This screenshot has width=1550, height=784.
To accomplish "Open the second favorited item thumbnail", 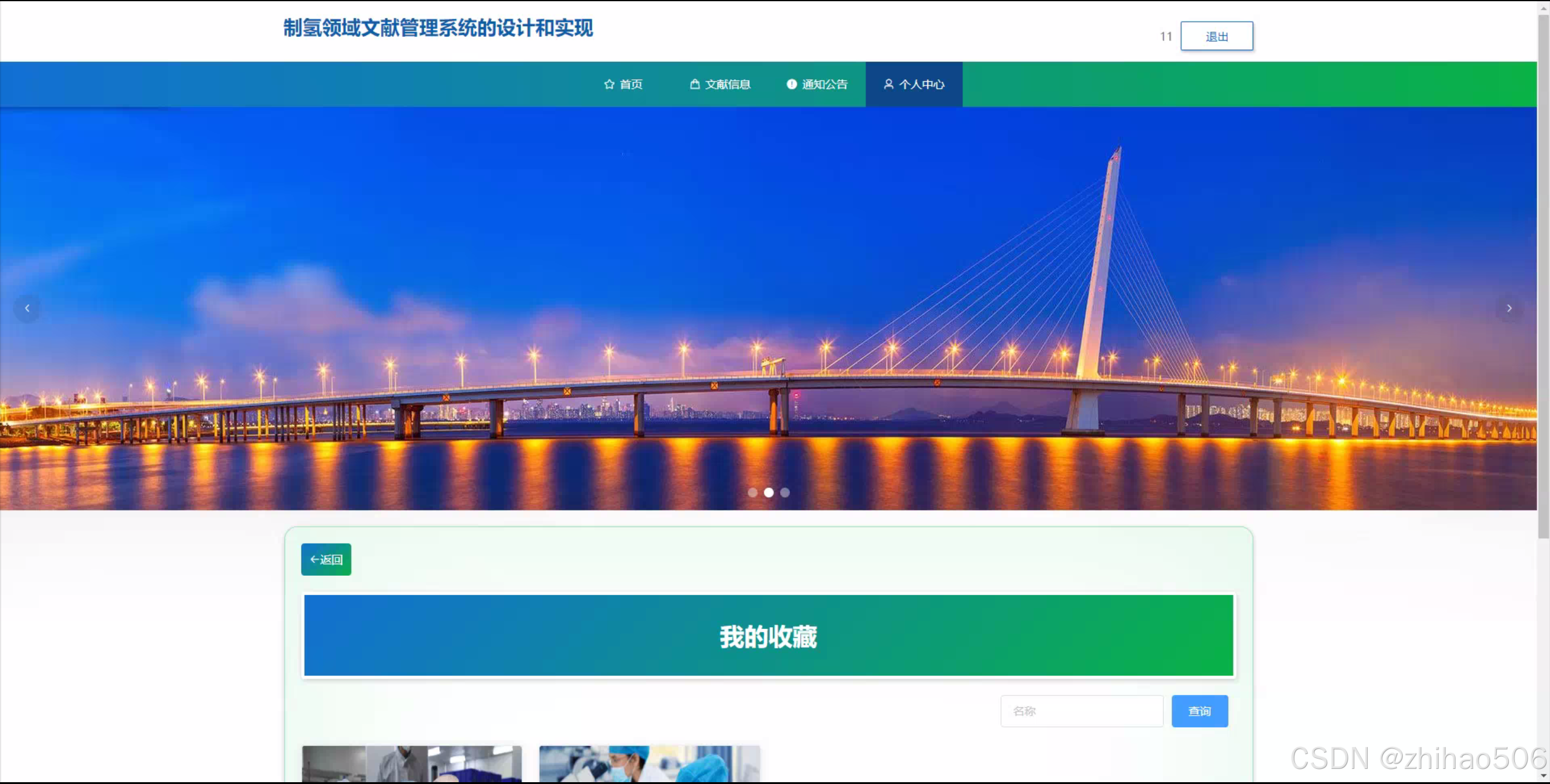I will [x=649, y=763].
